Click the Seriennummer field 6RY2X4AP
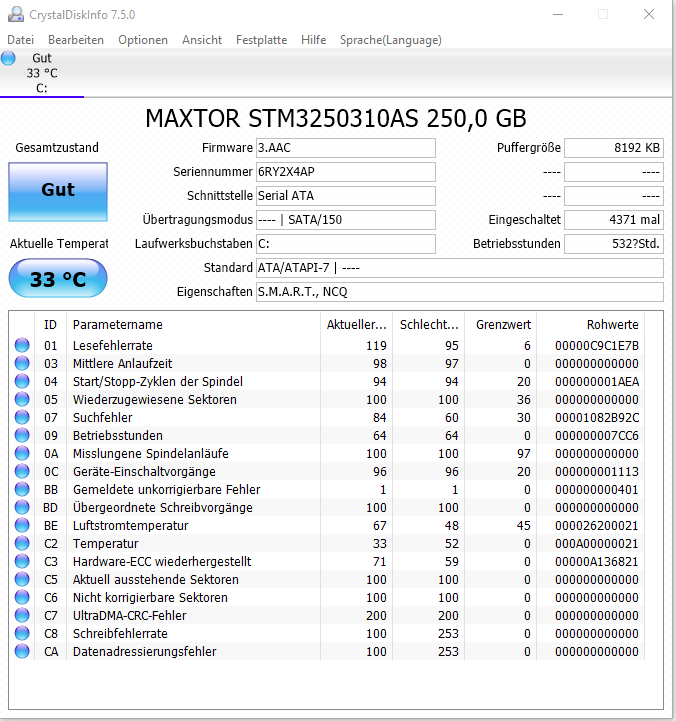 pyautogui.click(x=346, y=172)
